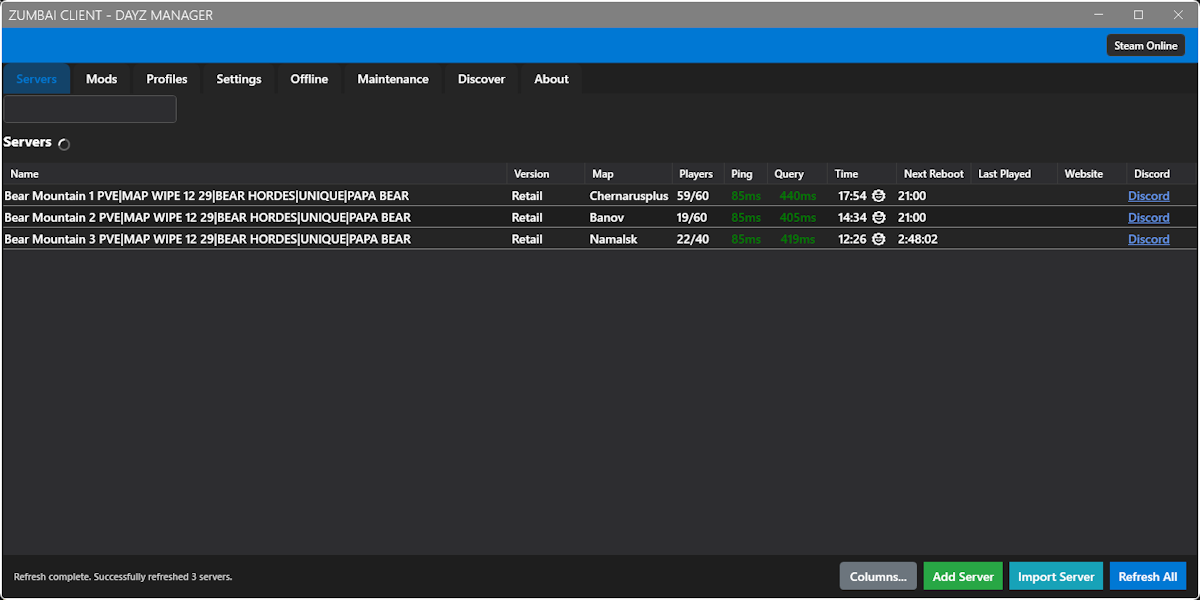
Task: Click the server search input field
Action: pos(89,108)
